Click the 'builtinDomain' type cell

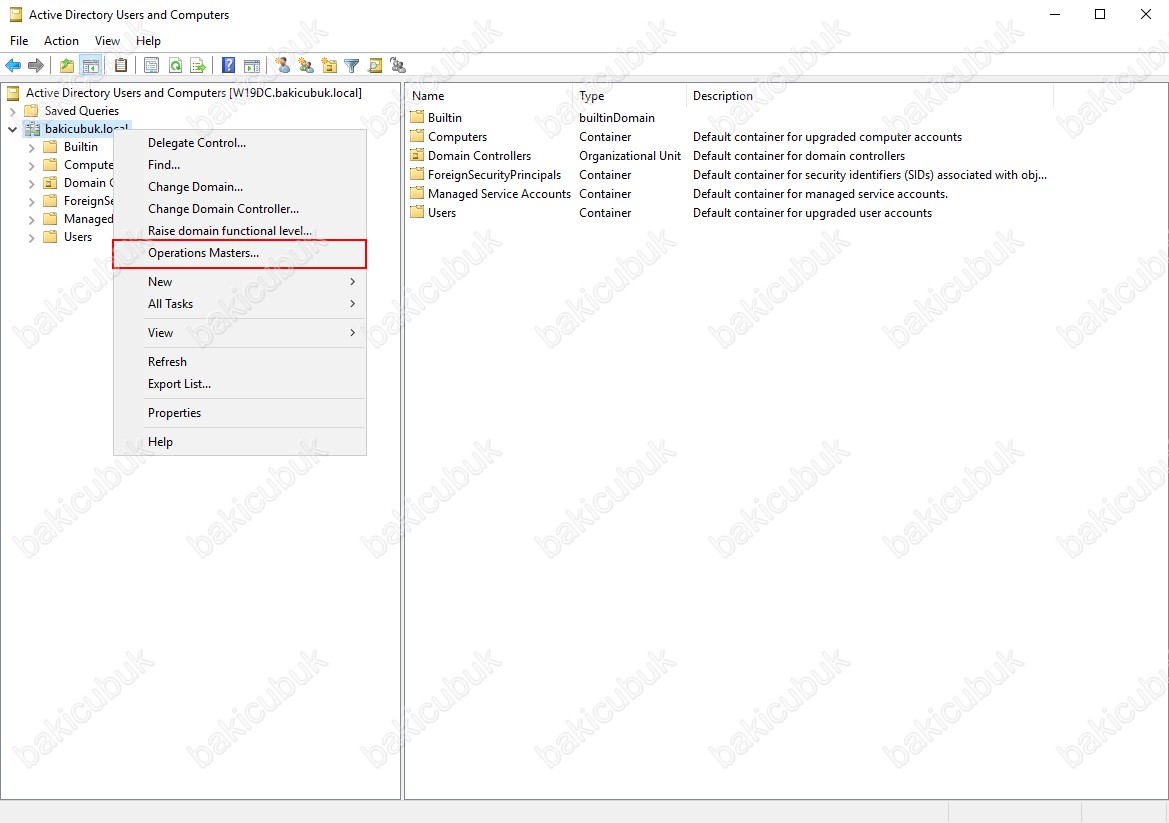click(617, 118)
